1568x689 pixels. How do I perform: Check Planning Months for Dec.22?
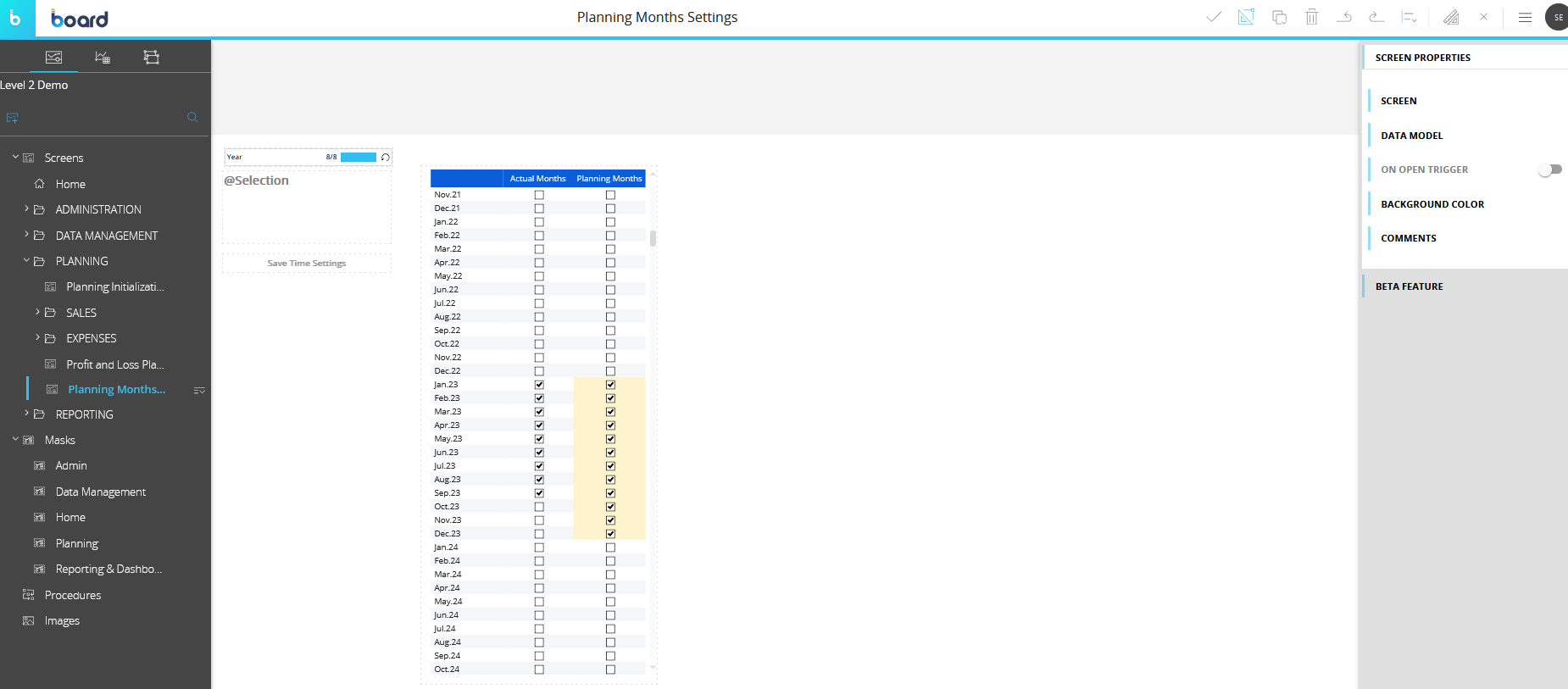pyautogui.click(x=610, y=371)
